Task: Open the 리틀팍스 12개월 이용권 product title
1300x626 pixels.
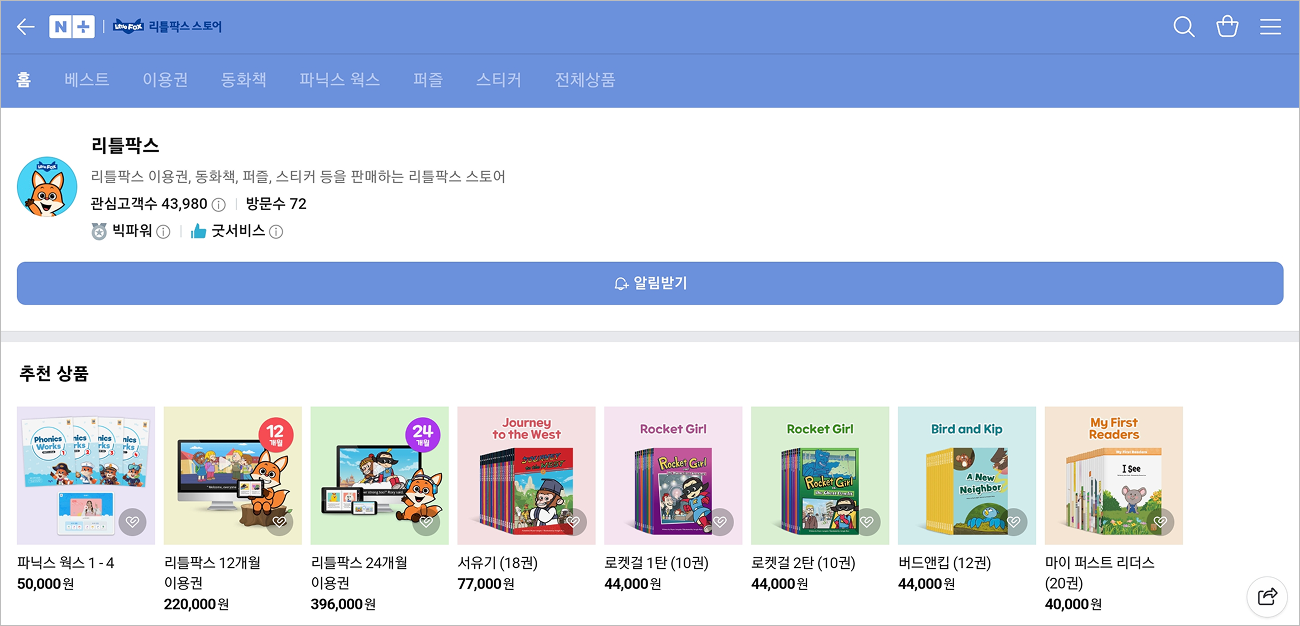Action: pos(212,573)
